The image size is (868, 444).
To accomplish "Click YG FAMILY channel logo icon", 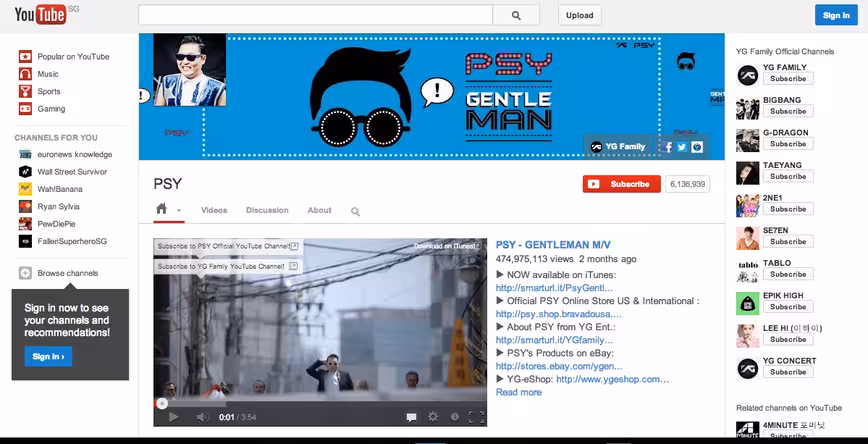I will tap(748, 75).
